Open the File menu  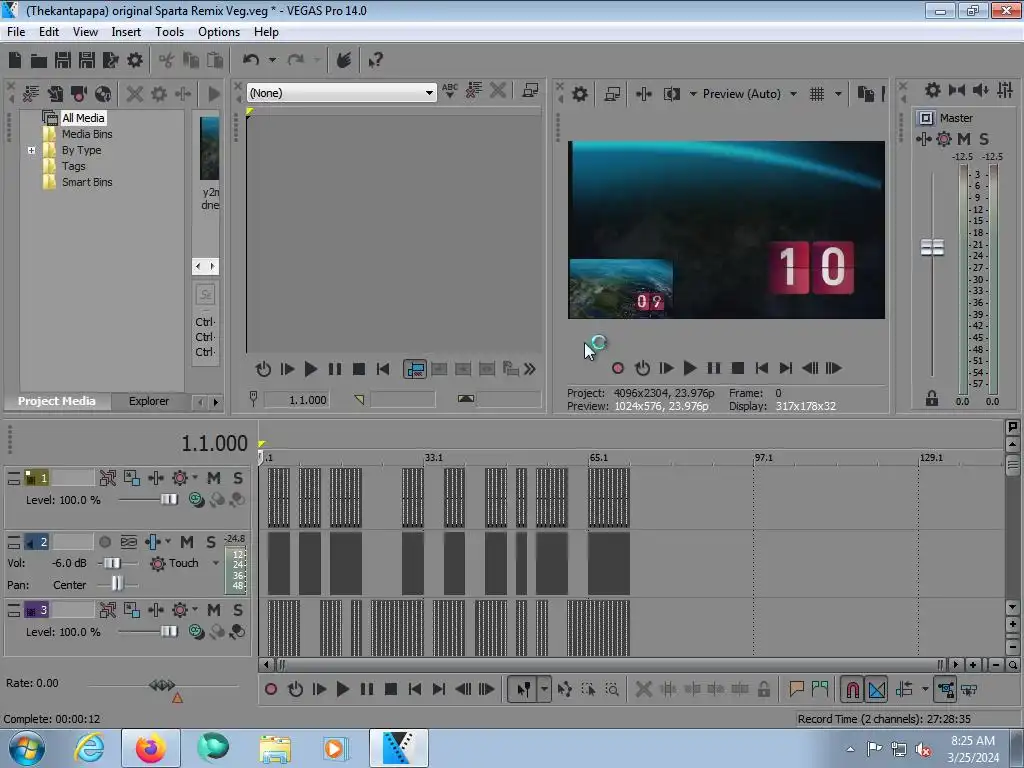[x=16, y=31]
